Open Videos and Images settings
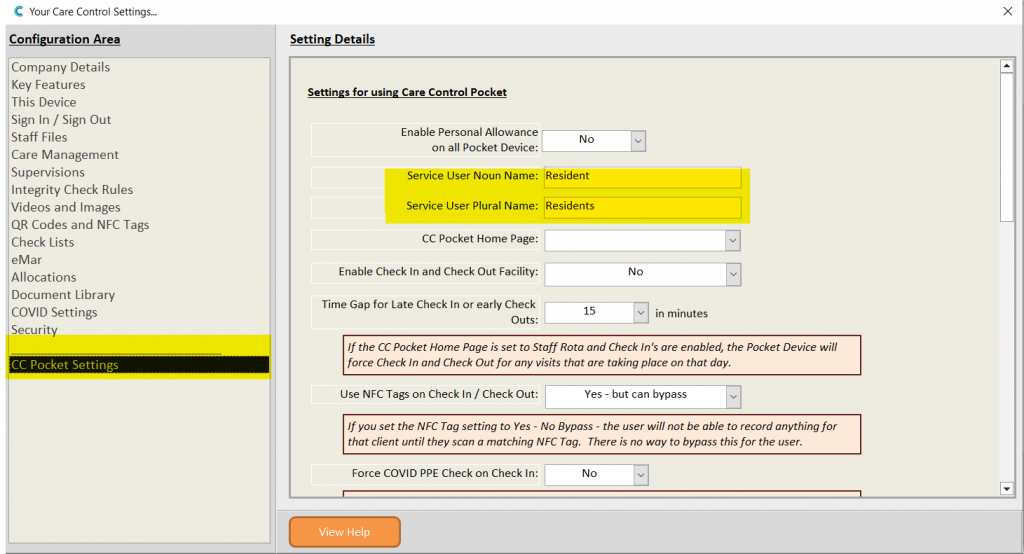This screenshot has height=554, width=1024. pyautogui.click(x=65, y=208)
